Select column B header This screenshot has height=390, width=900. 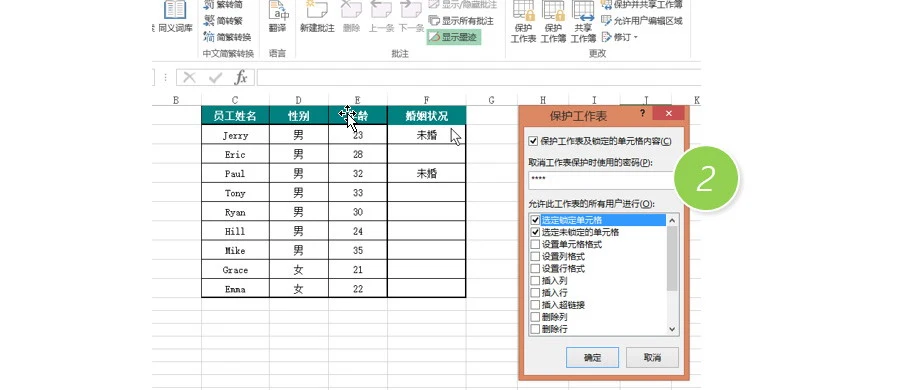[176, 100]
